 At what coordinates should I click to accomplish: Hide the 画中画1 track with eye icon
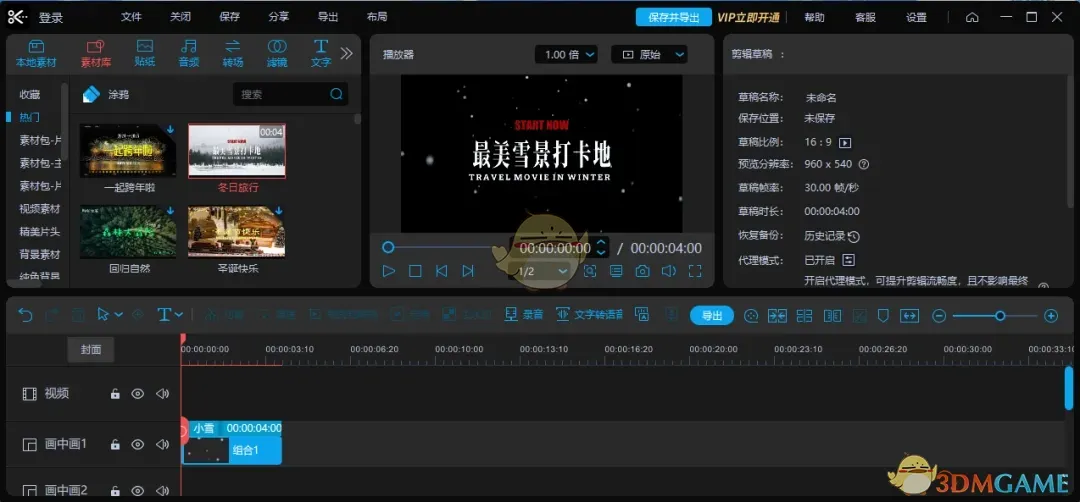138,444
